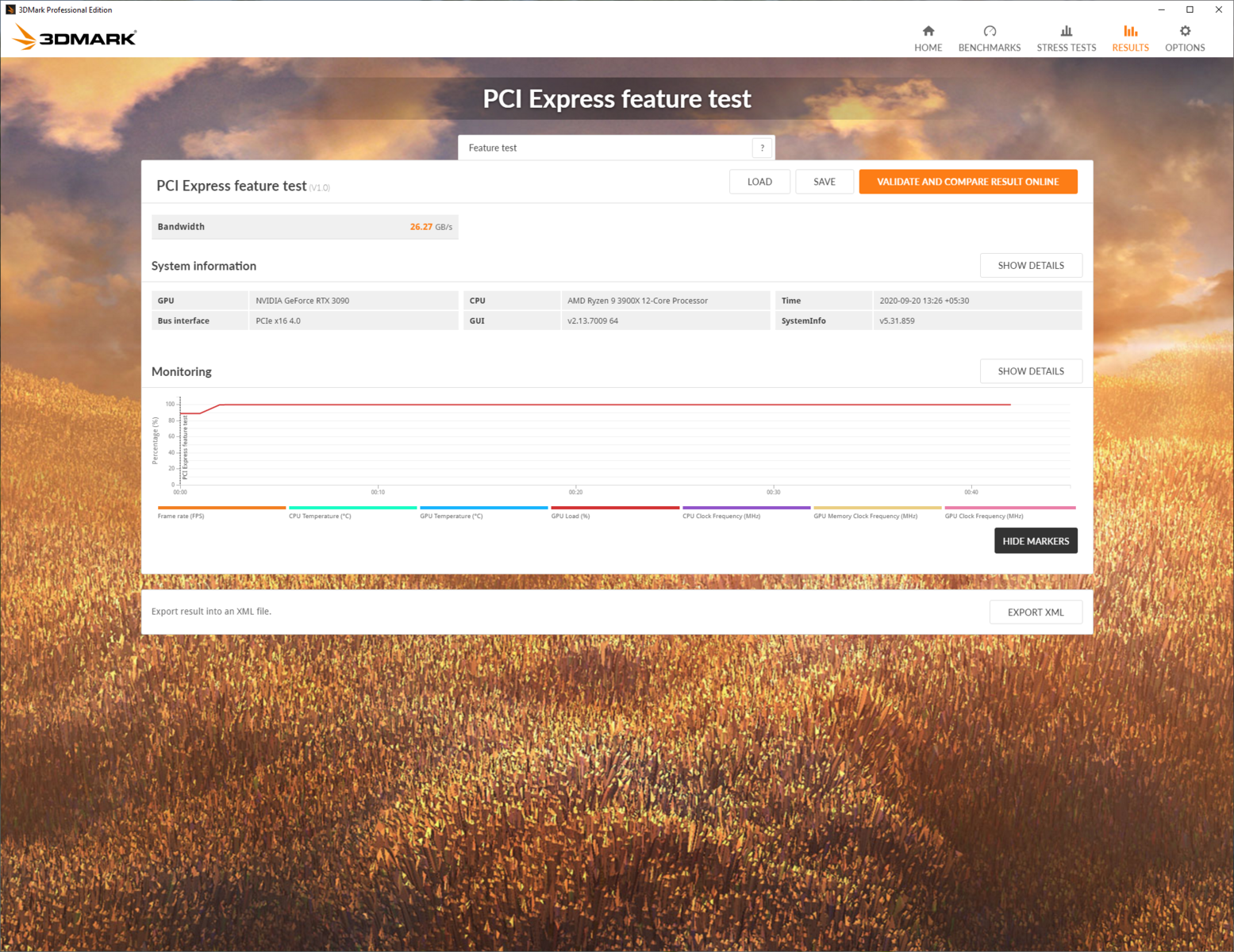Open the Results bar chart icon
This screenshot has height=952, width=1234.
(1130, 31)
